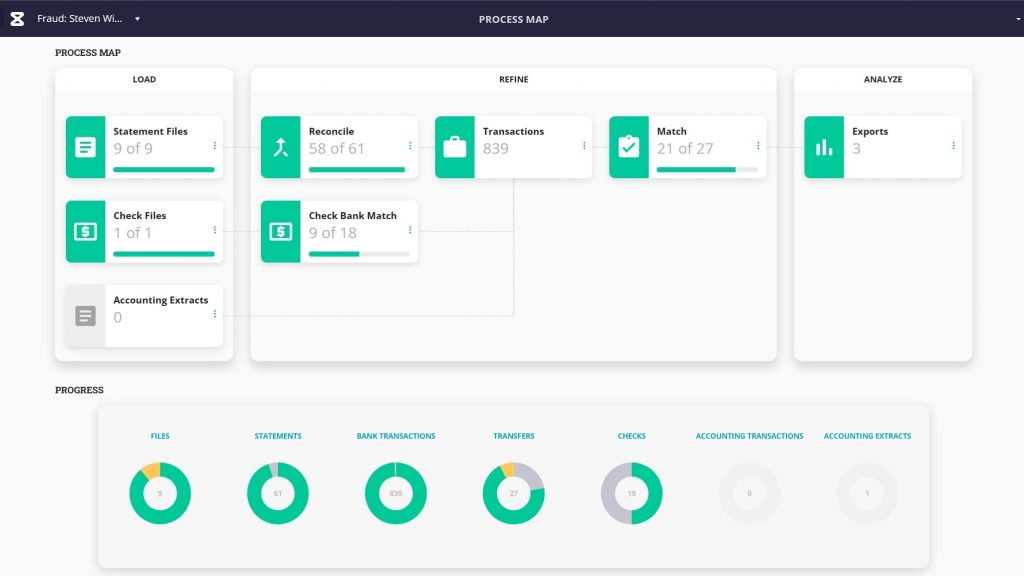Click the Transfers donut chart
The height and width of the screenshot is (576, 1024).
pyautogui.click(x=513, y=493)
